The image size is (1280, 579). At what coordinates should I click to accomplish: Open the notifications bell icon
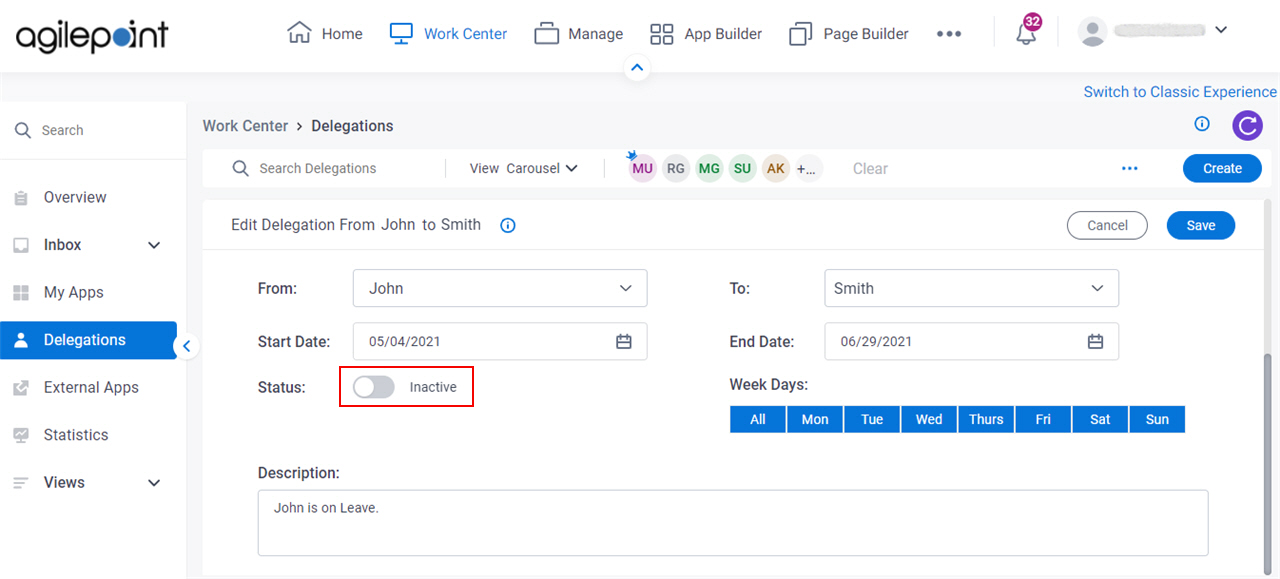(1026, 32)
